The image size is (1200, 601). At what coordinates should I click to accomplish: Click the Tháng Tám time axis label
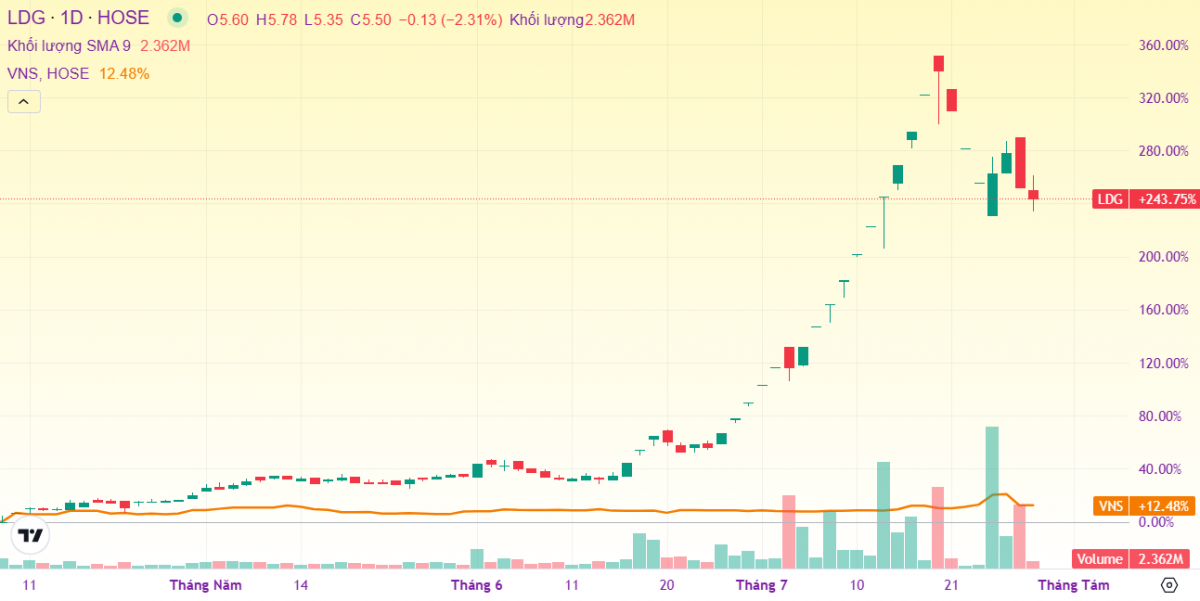tap(1072, 585)
